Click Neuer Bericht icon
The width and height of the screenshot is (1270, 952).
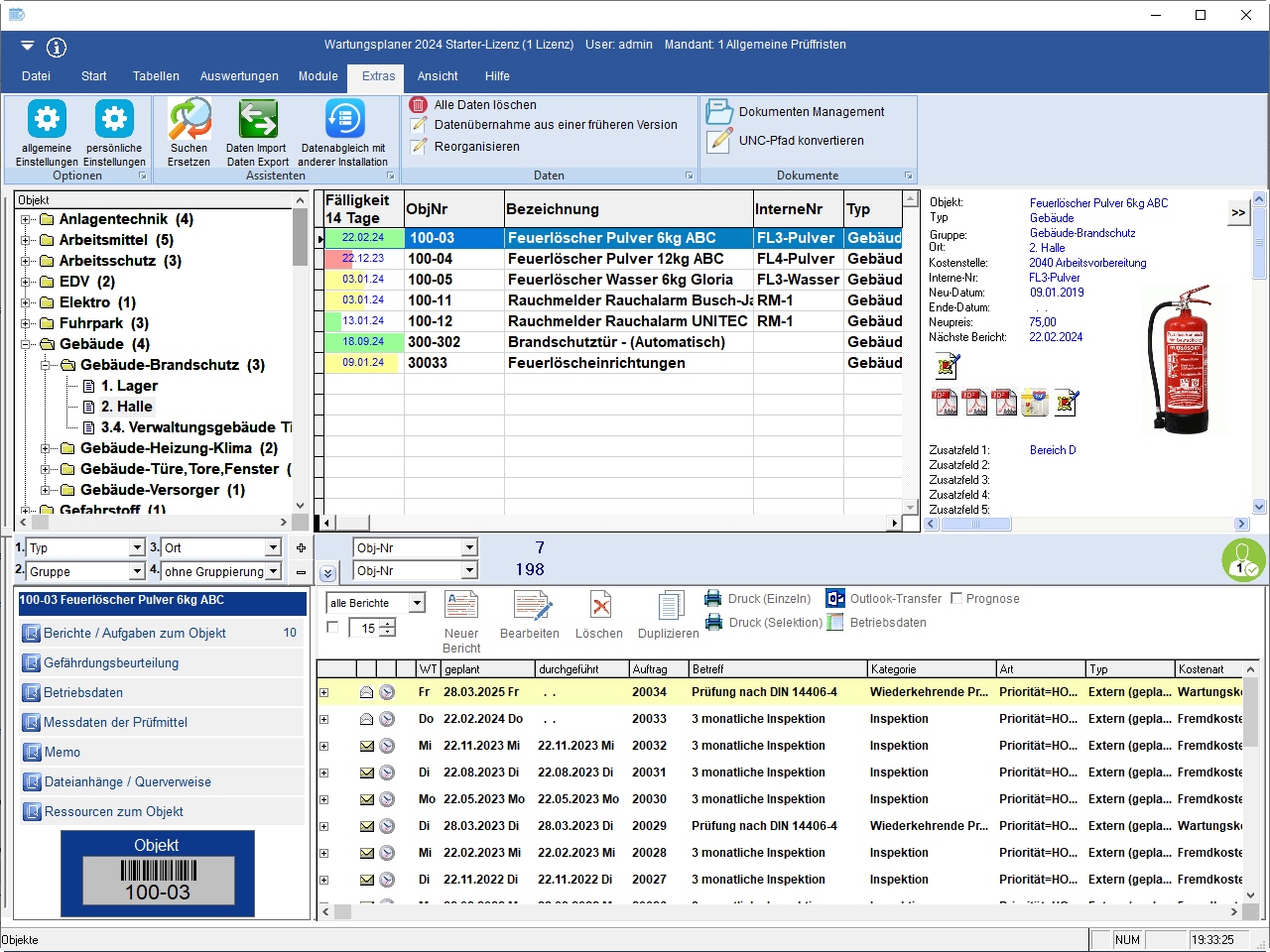pos(461,606)
